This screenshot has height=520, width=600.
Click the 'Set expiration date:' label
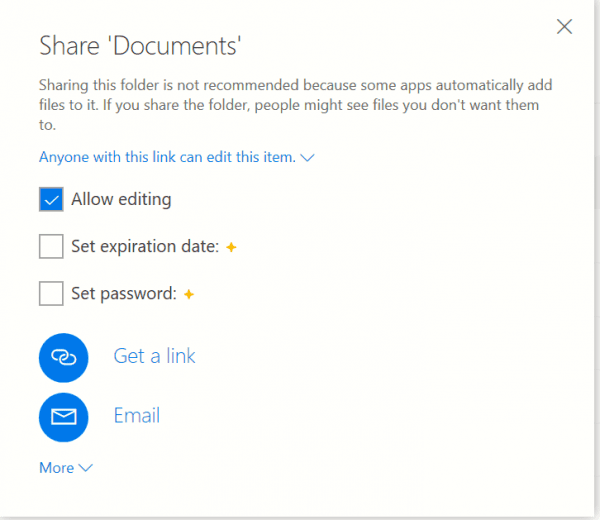click(x=145, y=247)
